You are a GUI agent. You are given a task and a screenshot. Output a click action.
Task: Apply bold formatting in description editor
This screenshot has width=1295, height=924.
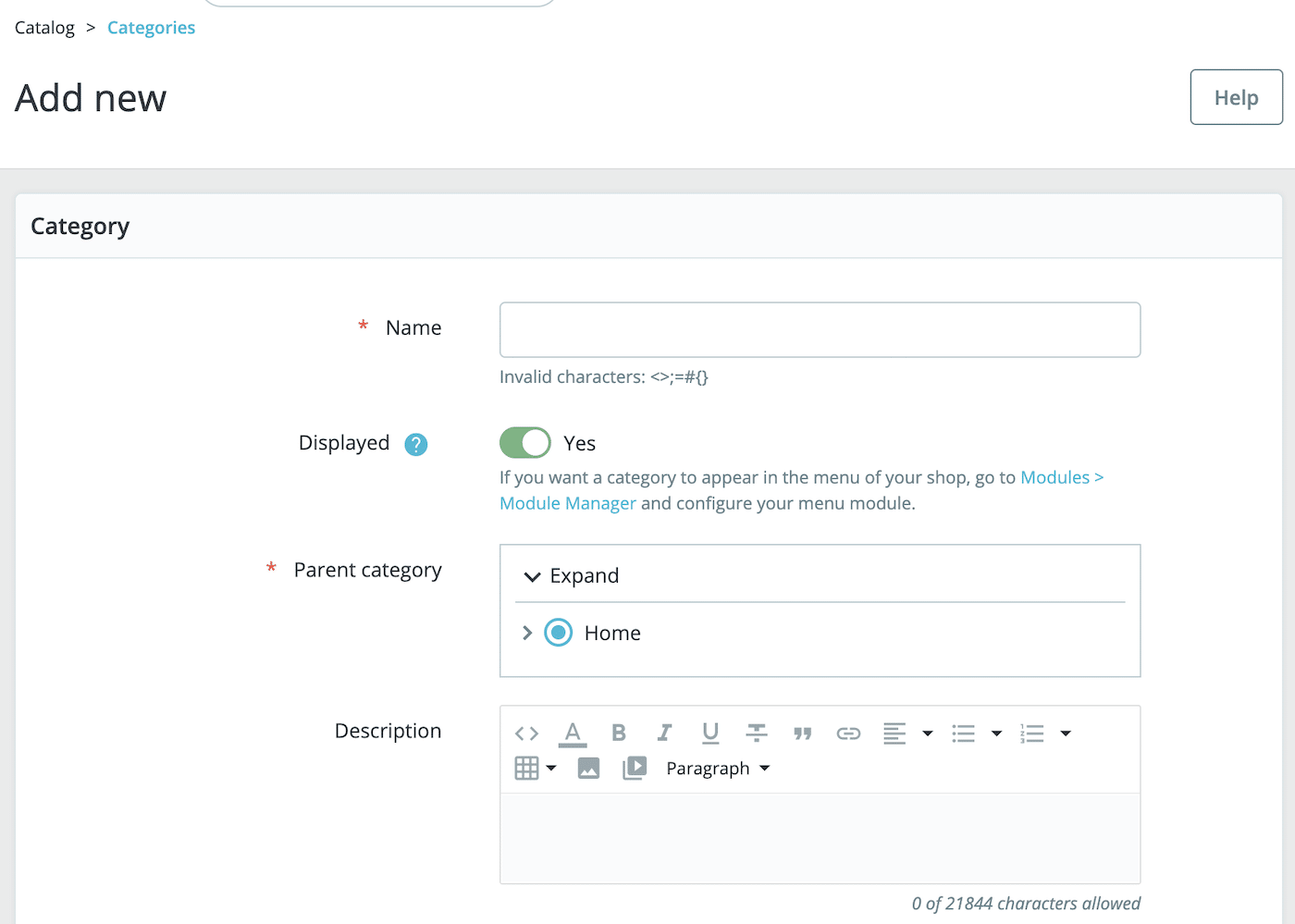619,733
